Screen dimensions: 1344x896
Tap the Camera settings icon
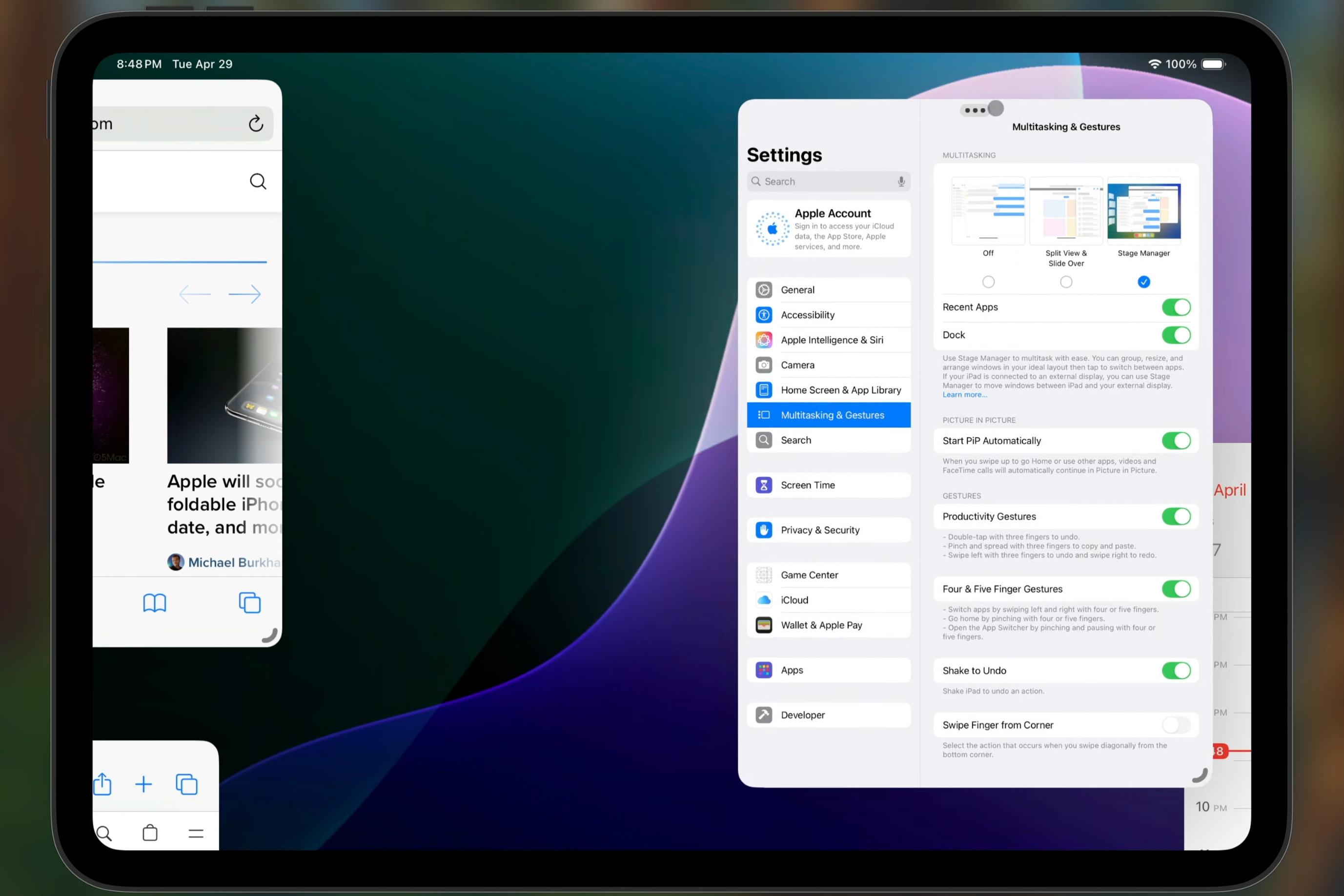tap(764, 365)
